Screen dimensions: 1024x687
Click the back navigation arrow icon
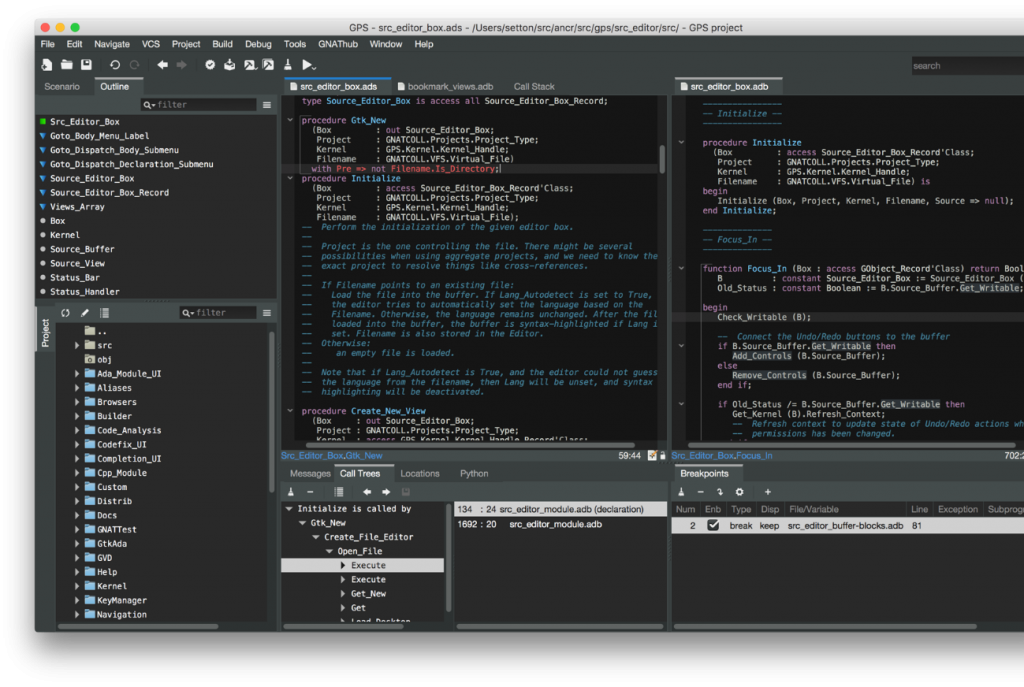click(162, 65)
